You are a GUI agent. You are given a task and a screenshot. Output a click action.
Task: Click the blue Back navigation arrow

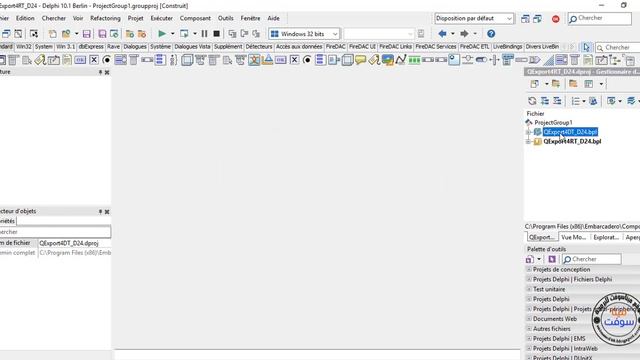(442, 33)
